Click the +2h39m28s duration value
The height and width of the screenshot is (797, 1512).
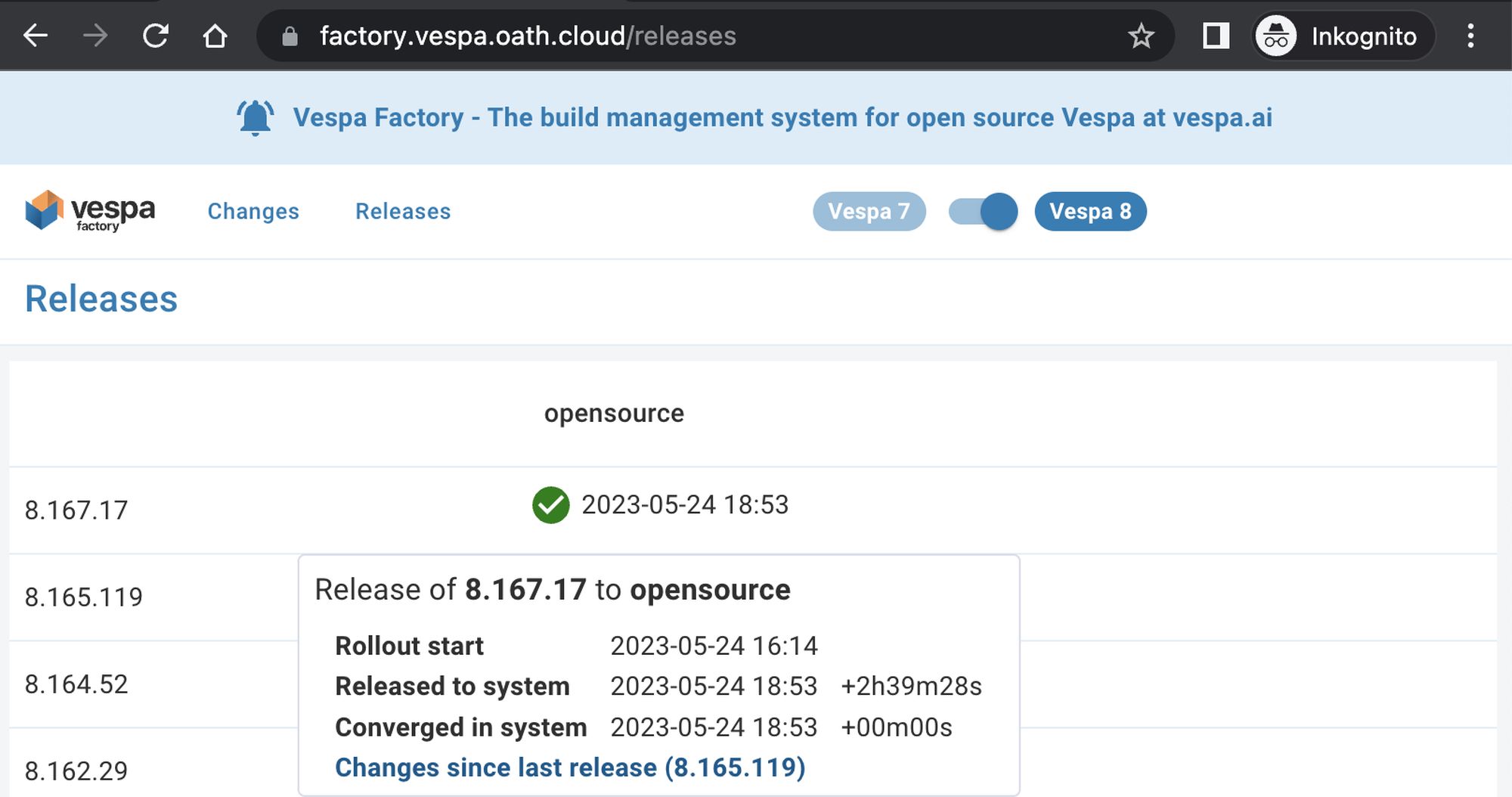pyautogui.click(x=911, y=686)
